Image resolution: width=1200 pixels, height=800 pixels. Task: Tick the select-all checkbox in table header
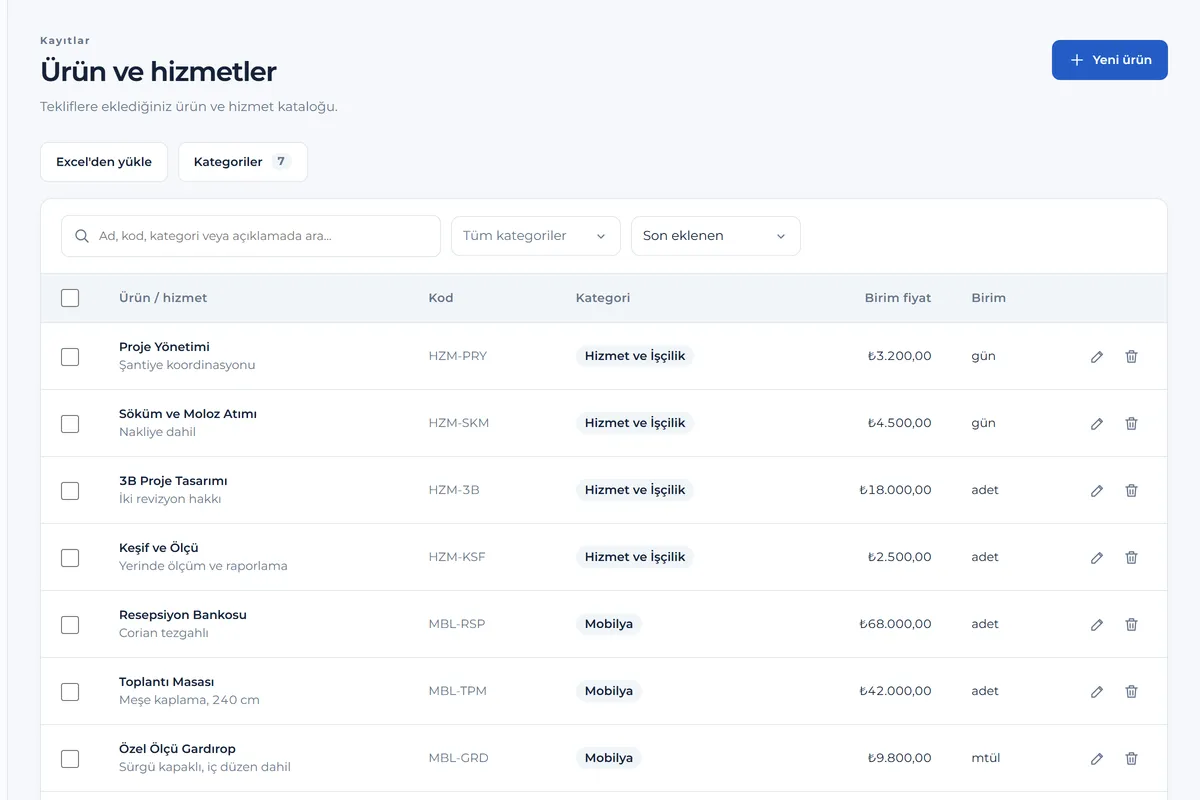[70, 298]
